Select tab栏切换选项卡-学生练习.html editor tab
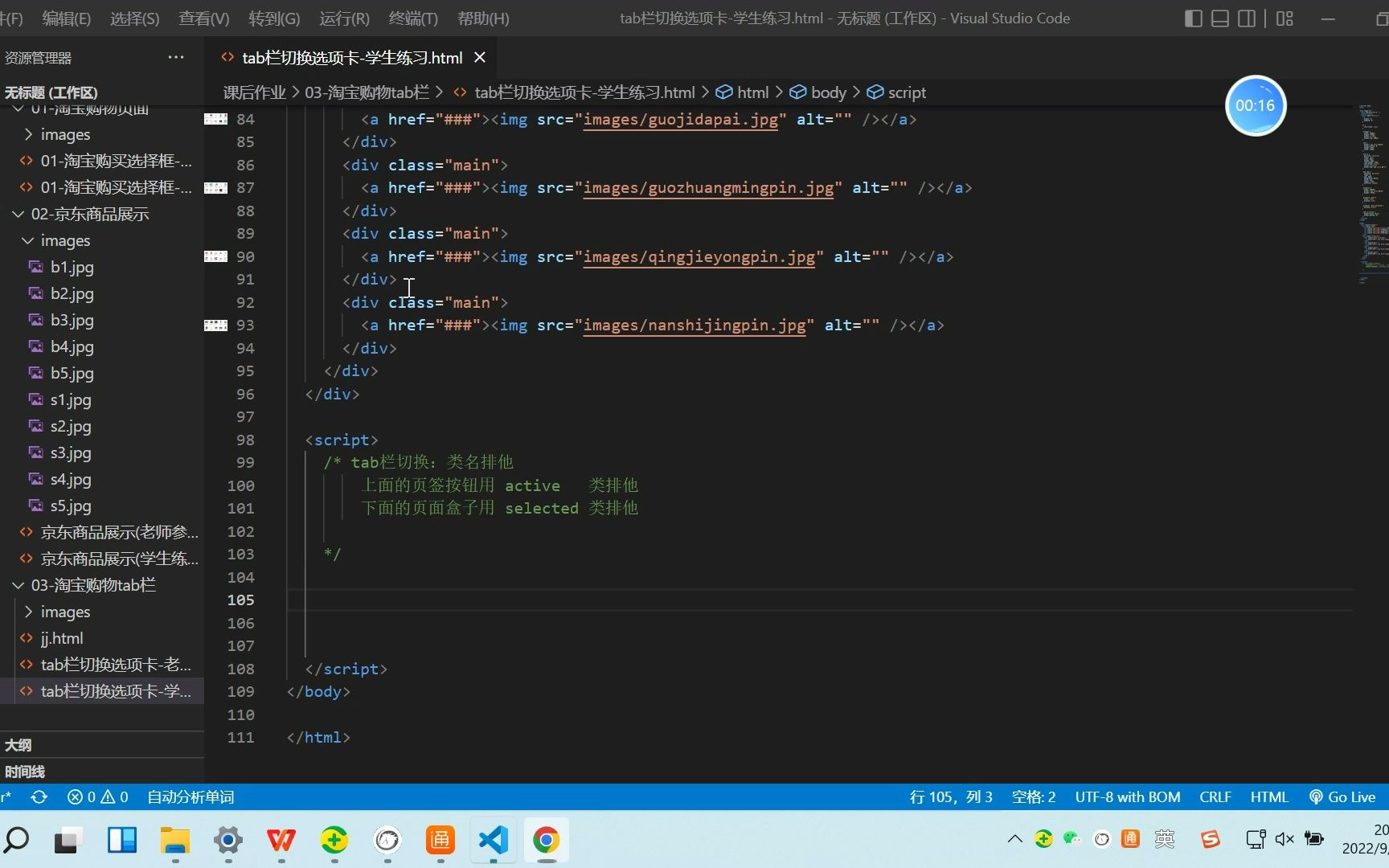 pos(352,57)
